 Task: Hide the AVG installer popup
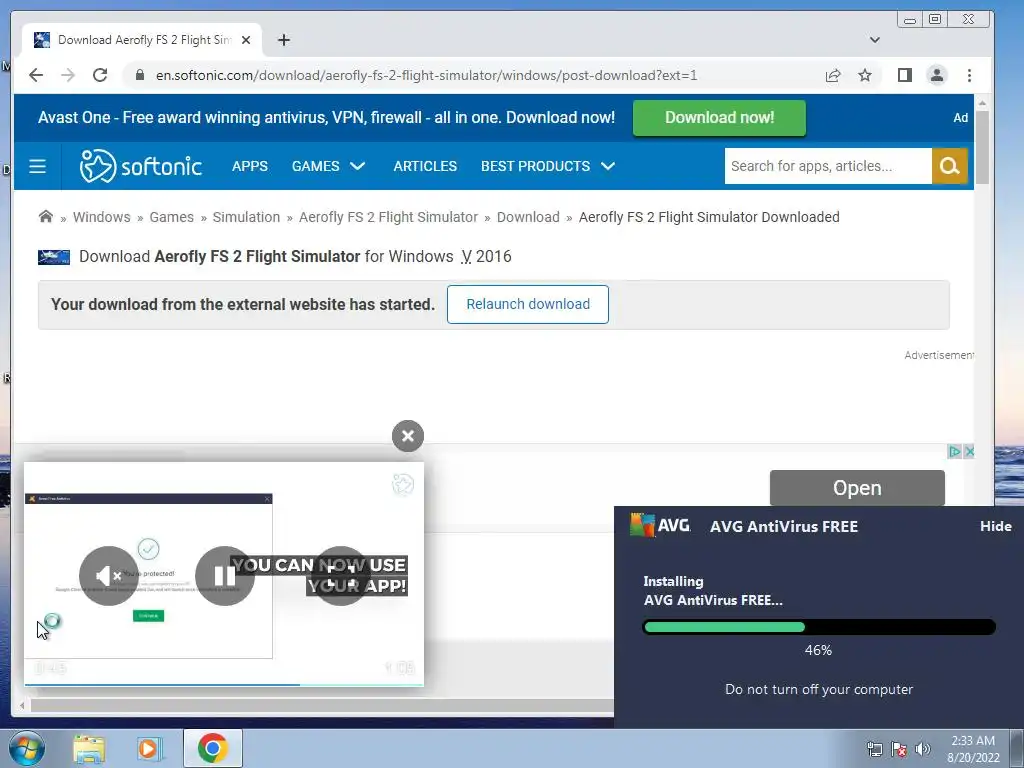995,526
